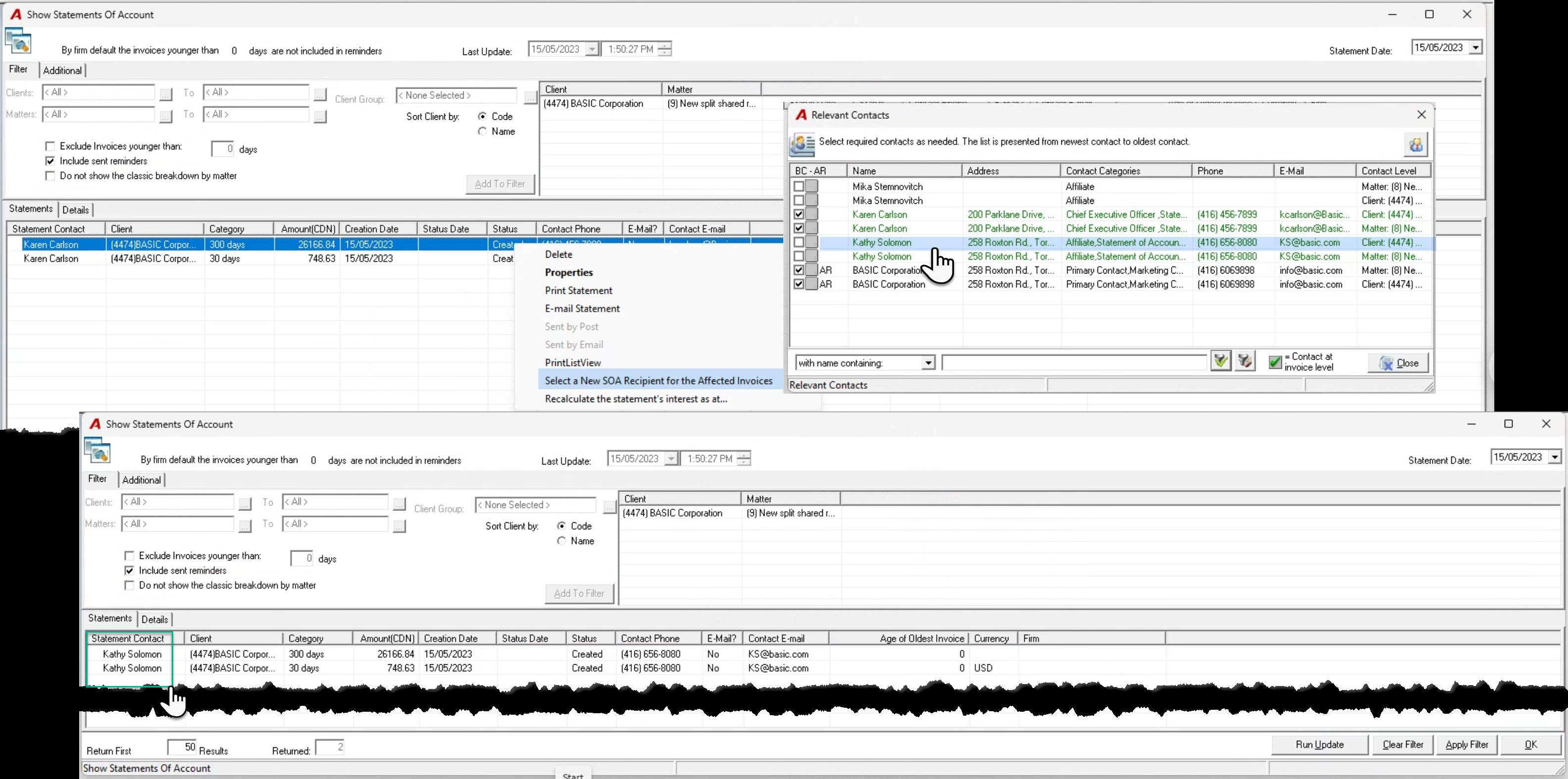Click the statement search icon in upper Statements window
Screen dimensions: 1568x779
(18, 42)
